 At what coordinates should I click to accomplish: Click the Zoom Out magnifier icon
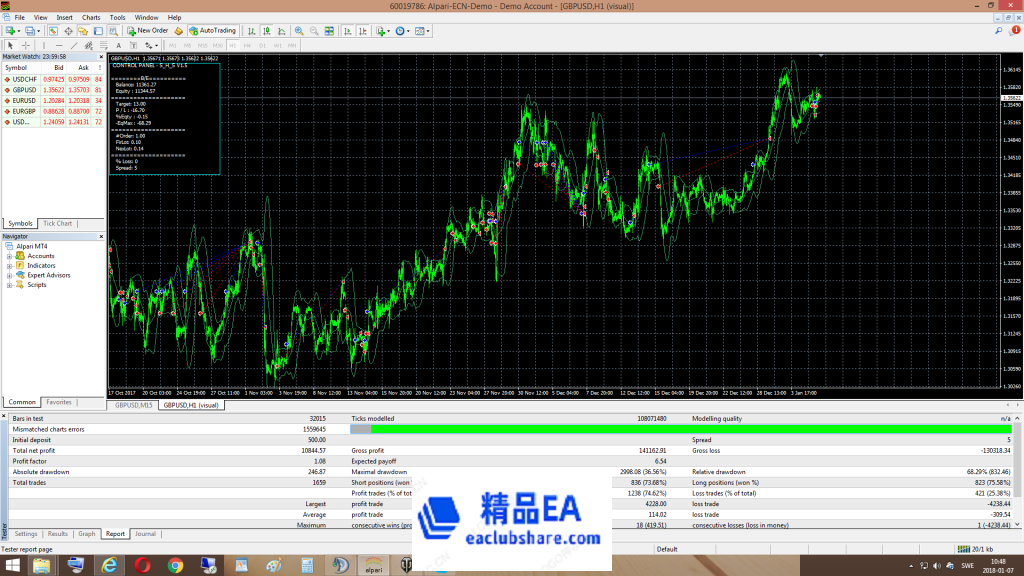313,31
